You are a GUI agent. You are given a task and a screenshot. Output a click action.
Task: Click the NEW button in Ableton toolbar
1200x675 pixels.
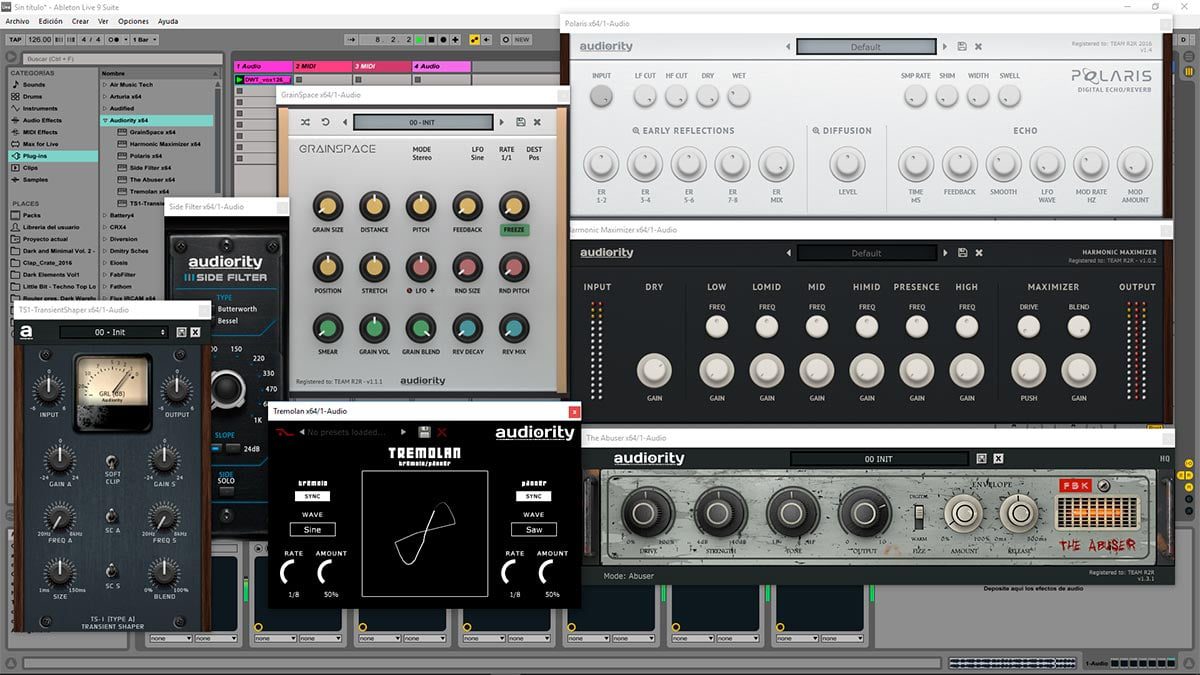(522, 40)
